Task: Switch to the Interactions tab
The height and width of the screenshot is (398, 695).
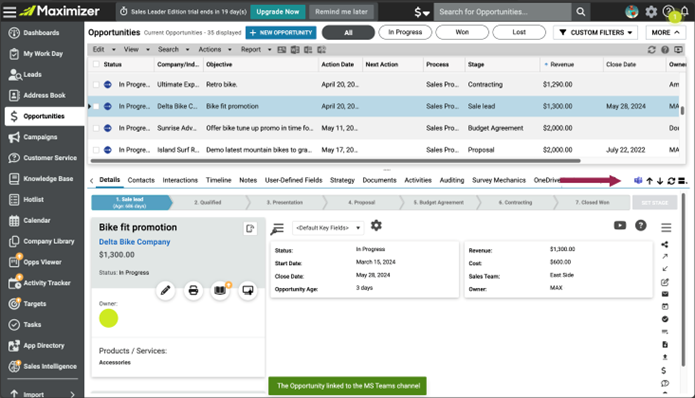Action: point(180,180)
